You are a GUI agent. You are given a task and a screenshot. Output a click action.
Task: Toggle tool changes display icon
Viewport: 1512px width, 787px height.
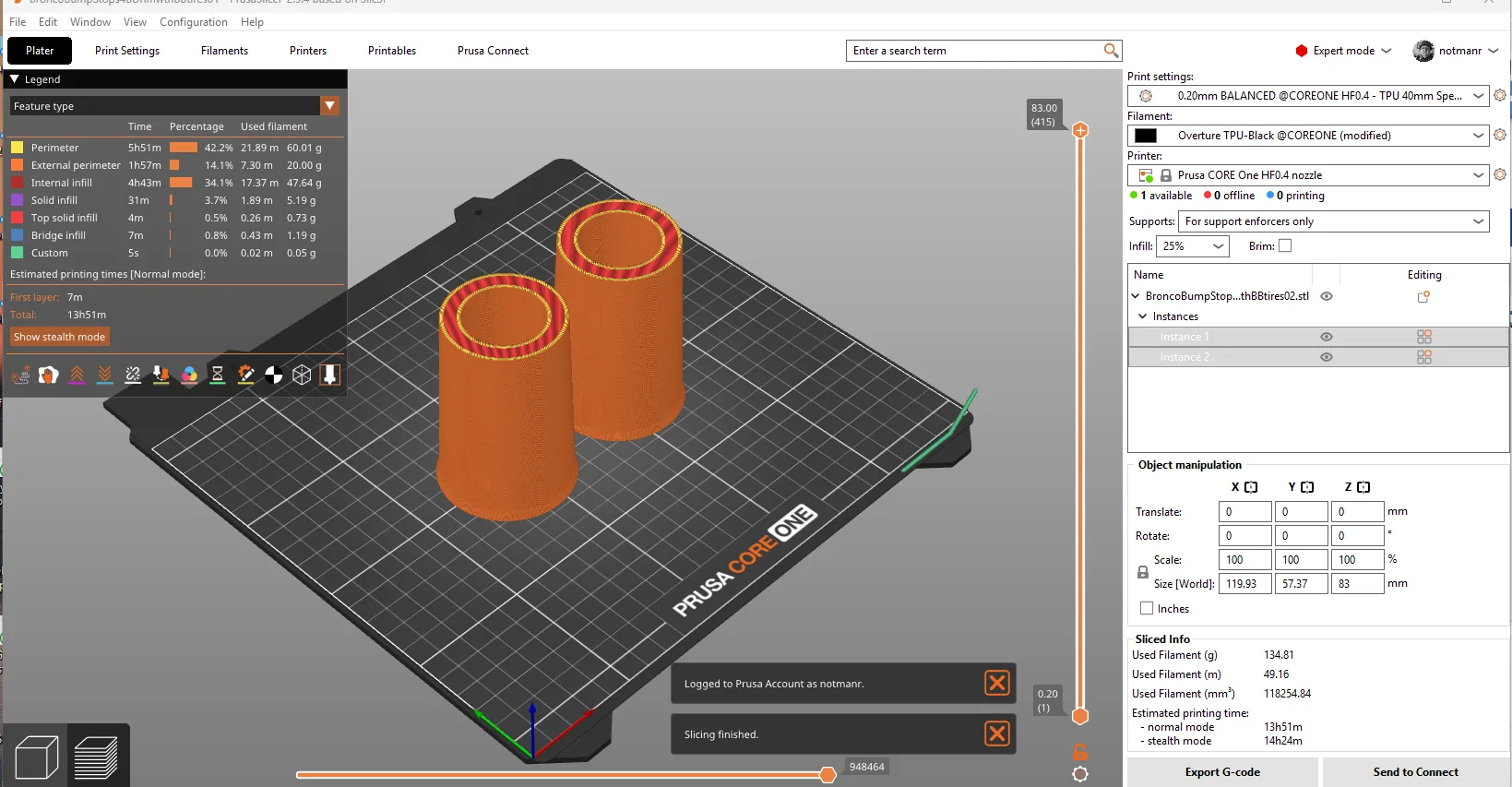[161, 374]
